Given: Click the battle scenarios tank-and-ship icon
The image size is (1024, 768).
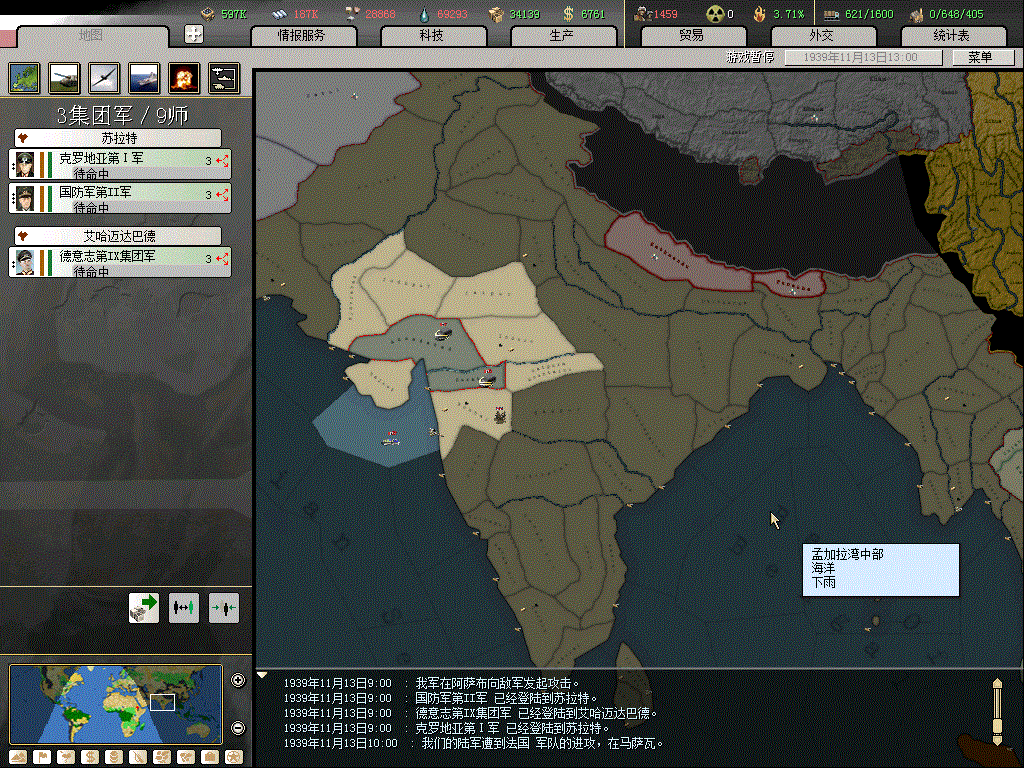Looking at the screenshot, I should tap(224, 77).
